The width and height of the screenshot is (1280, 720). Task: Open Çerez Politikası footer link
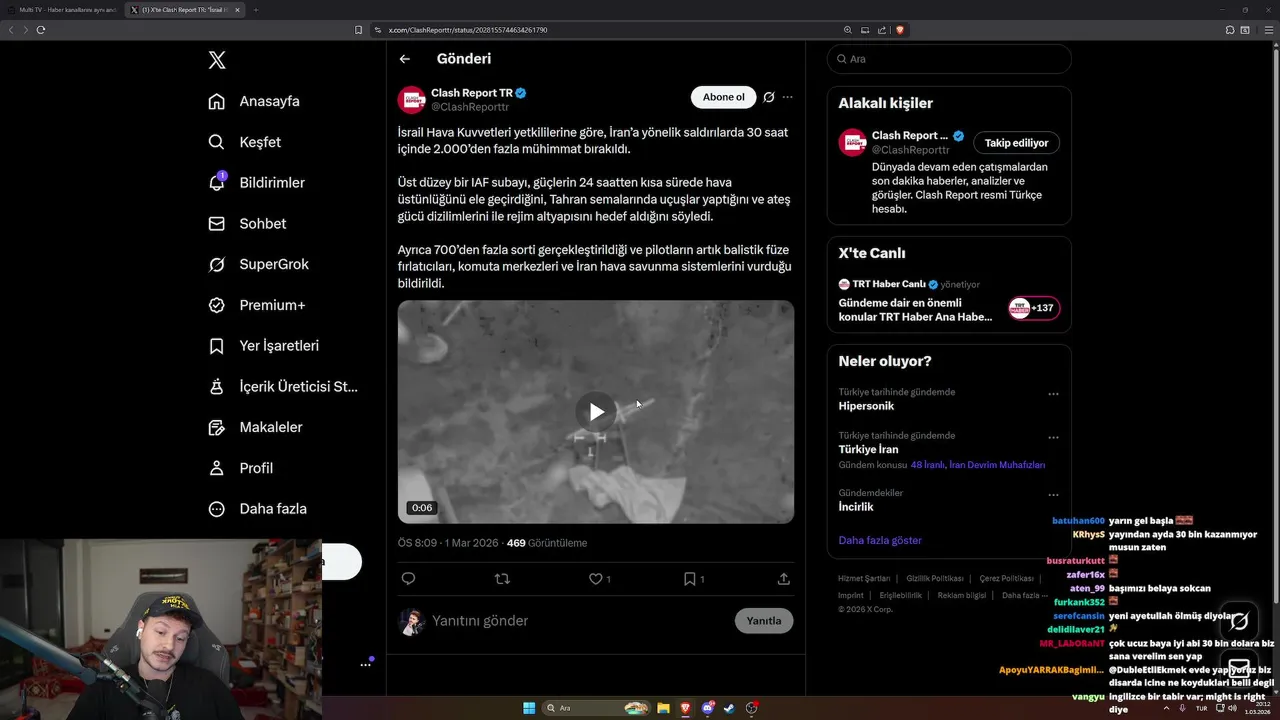click(x=1006, y=578)
